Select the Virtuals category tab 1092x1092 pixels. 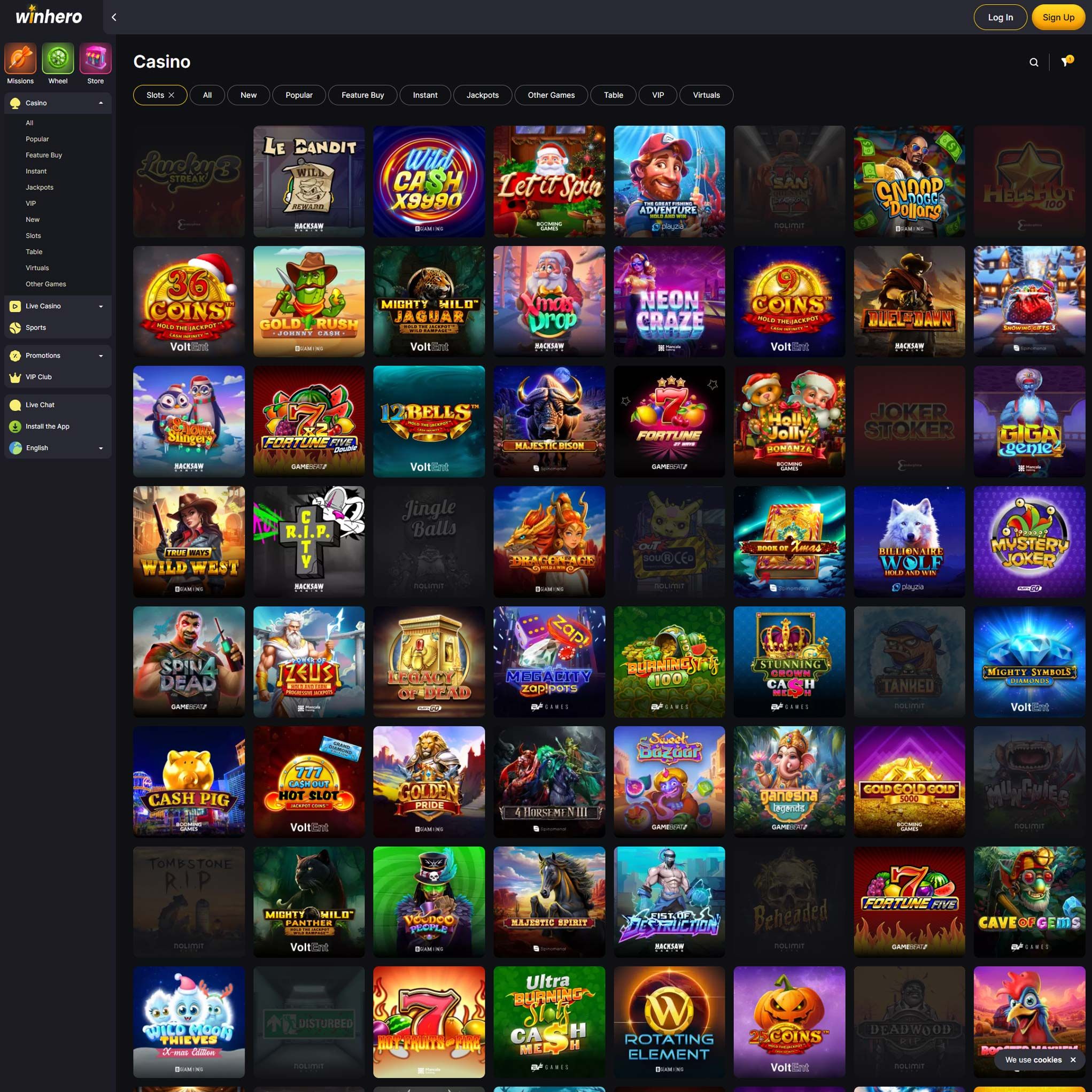click(707, 95)
